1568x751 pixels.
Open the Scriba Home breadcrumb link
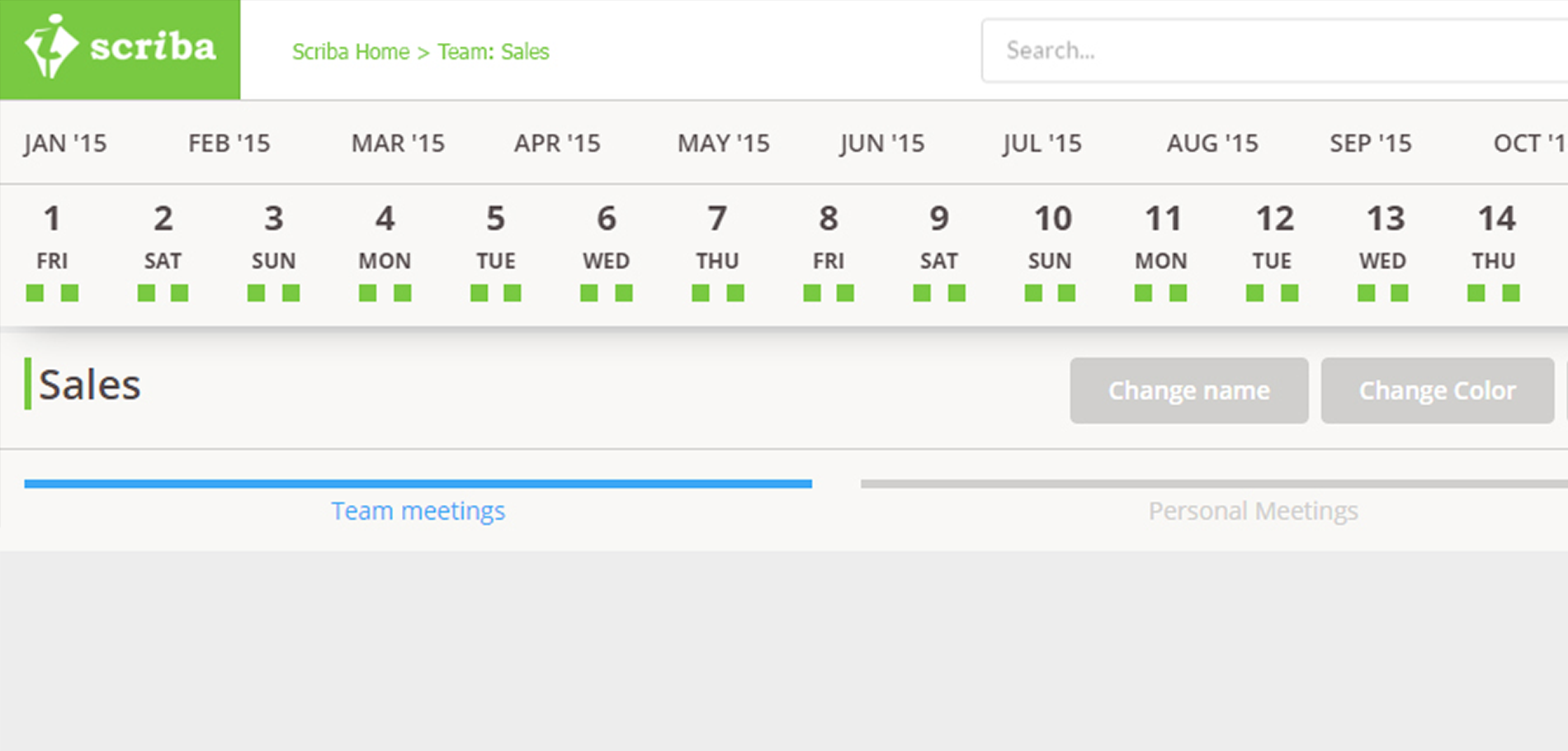point(350,52)
